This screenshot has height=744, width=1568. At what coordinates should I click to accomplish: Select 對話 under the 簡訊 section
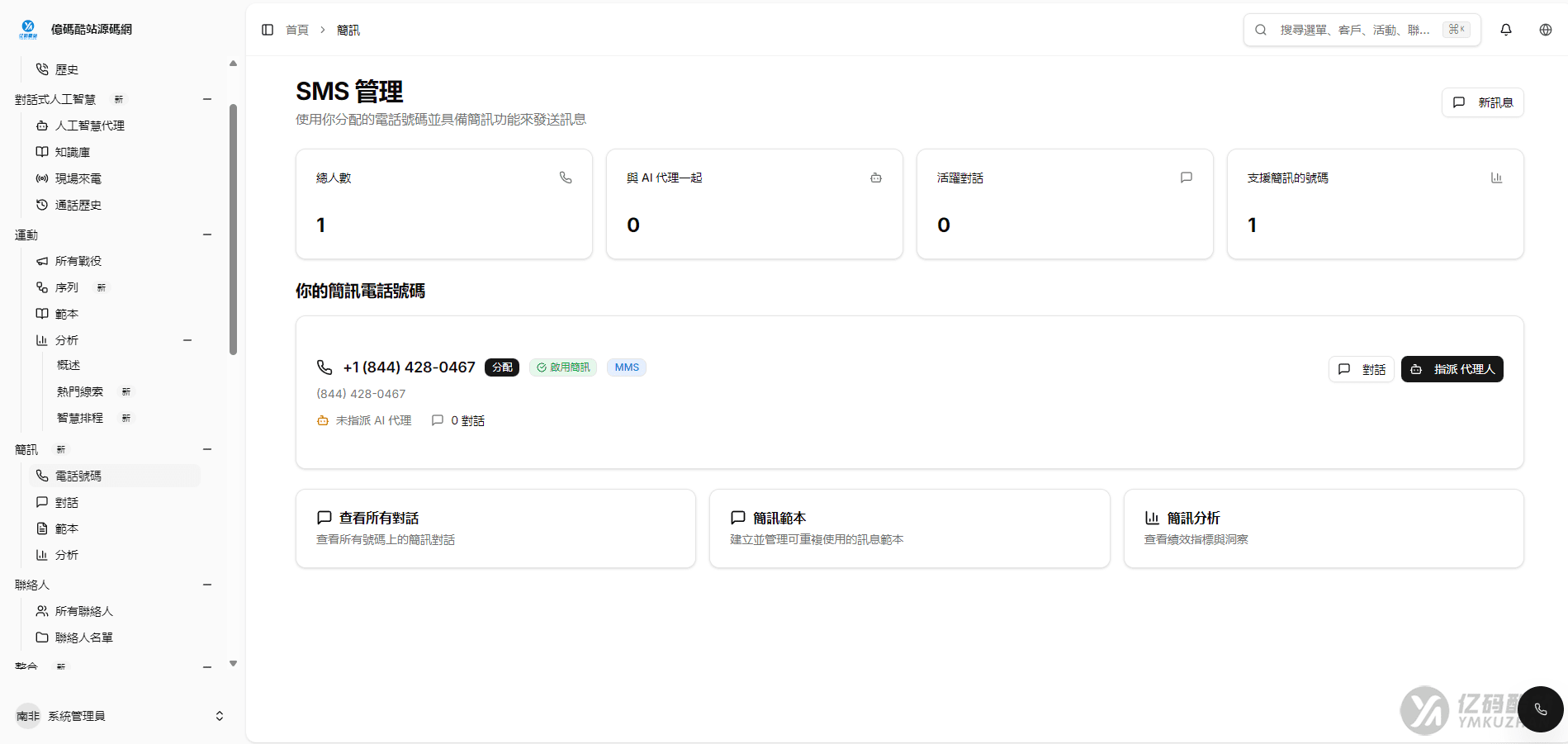click(67, 501)
